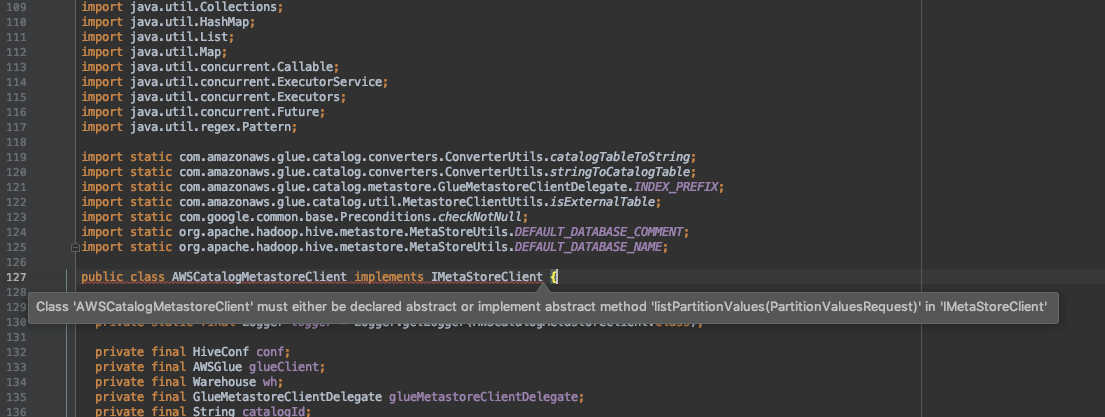The height and width of the screenshot is (417, 1105).
Task: Click the highlighted opening brace on line 127
Action: point(554,277)
